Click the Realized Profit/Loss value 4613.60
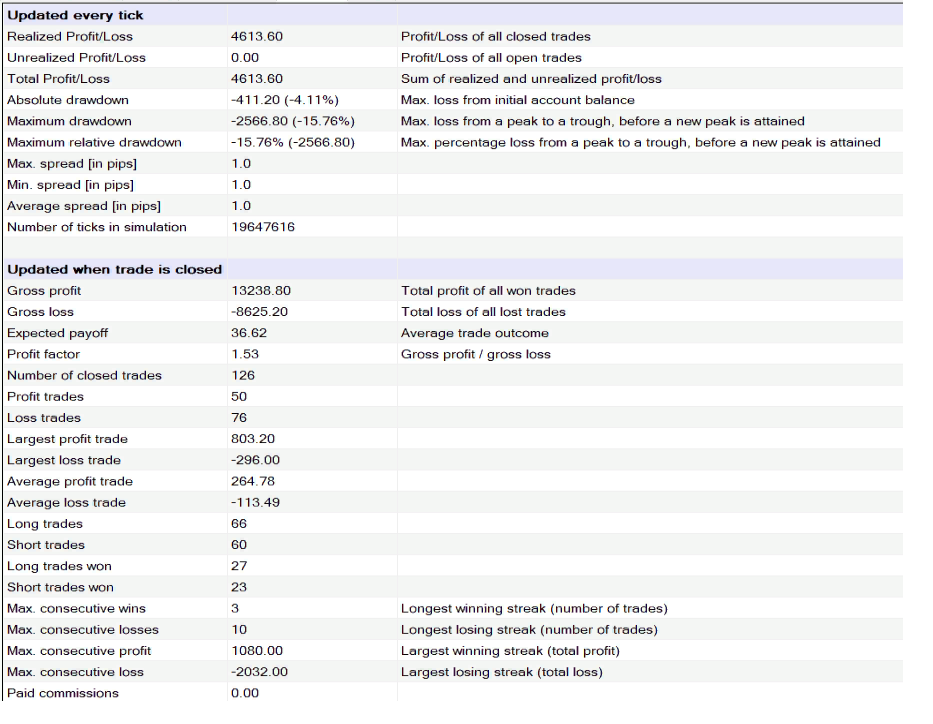Screen dimensions: 933x724 click(257, 37)
